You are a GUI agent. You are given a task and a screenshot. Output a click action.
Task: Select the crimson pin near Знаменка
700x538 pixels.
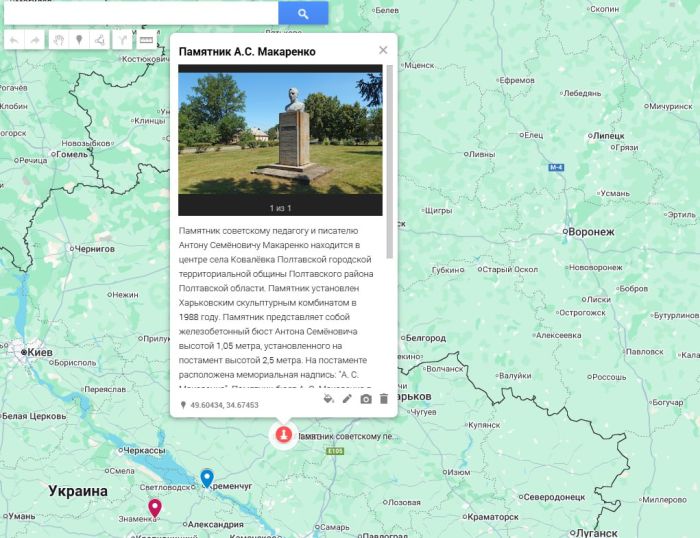point(155,508)
